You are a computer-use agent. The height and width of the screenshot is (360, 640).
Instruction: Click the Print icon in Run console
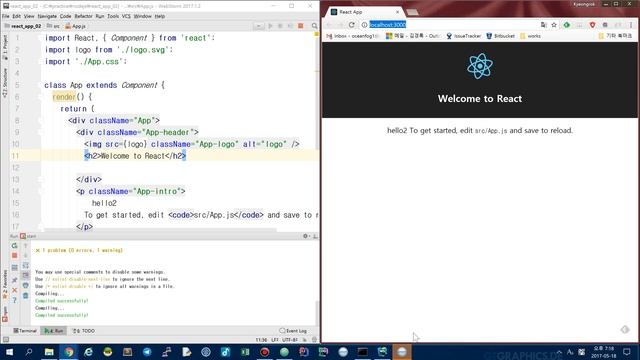[x=25, y=285]
